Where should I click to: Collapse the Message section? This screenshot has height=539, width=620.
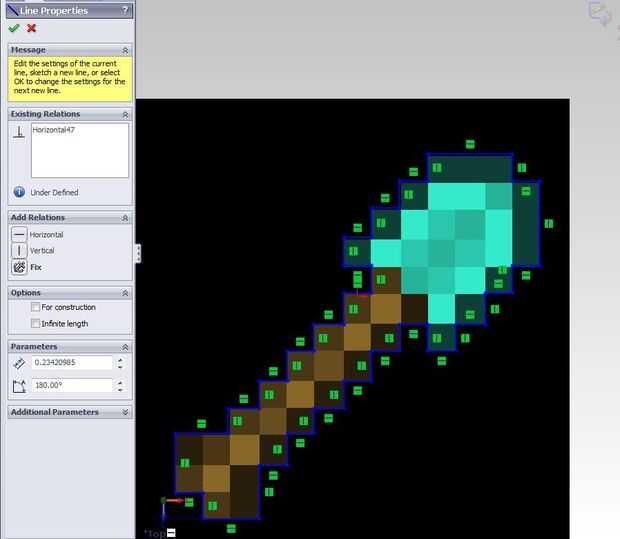125,50
